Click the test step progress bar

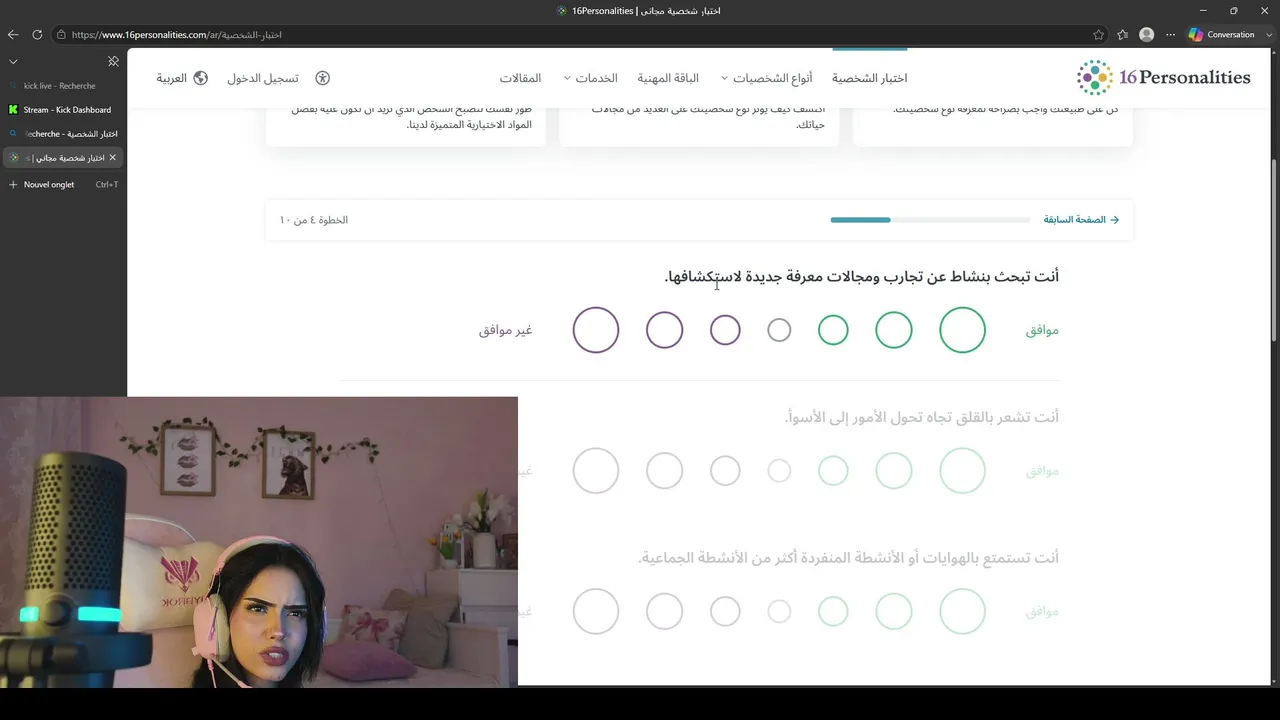click(x=930, y=220)
